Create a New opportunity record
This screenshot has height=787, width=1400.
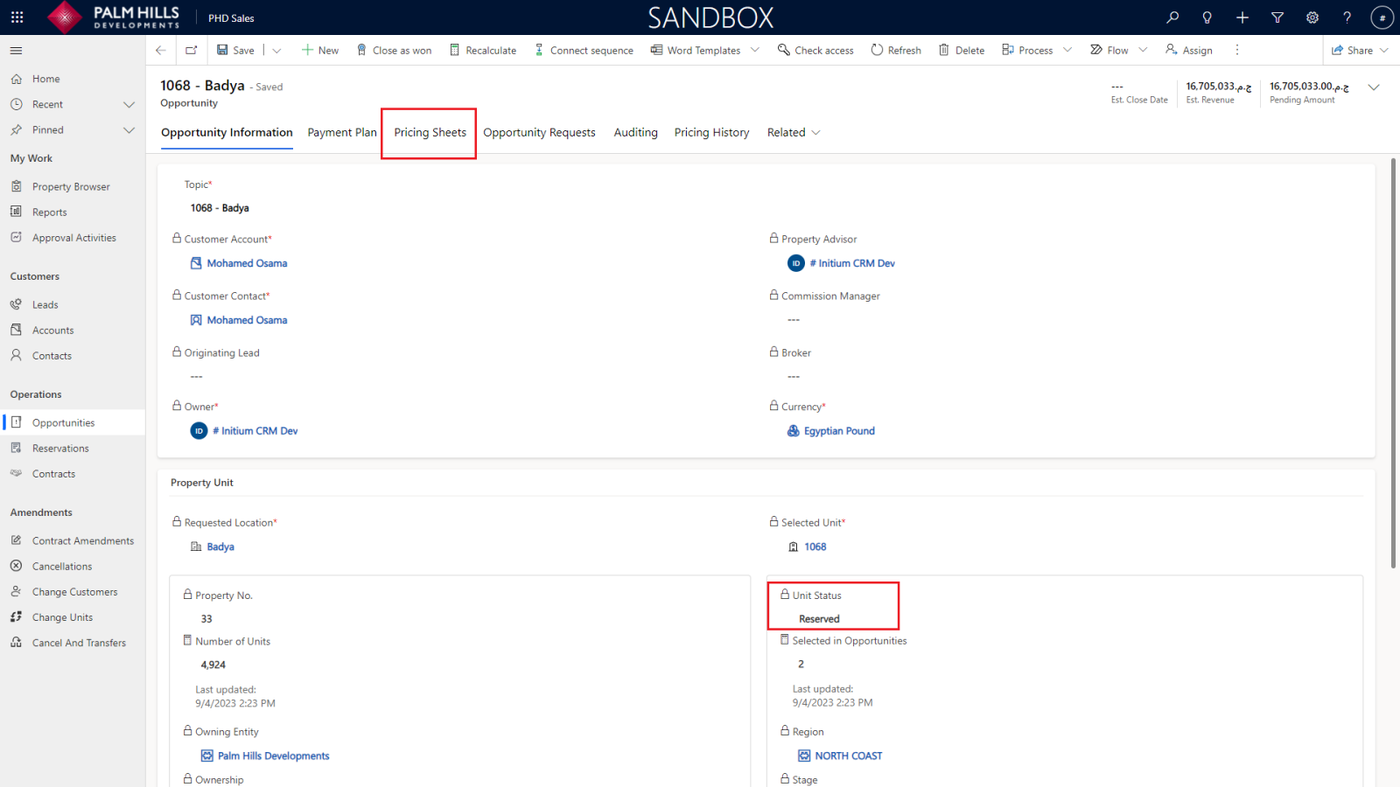[320, 50]
